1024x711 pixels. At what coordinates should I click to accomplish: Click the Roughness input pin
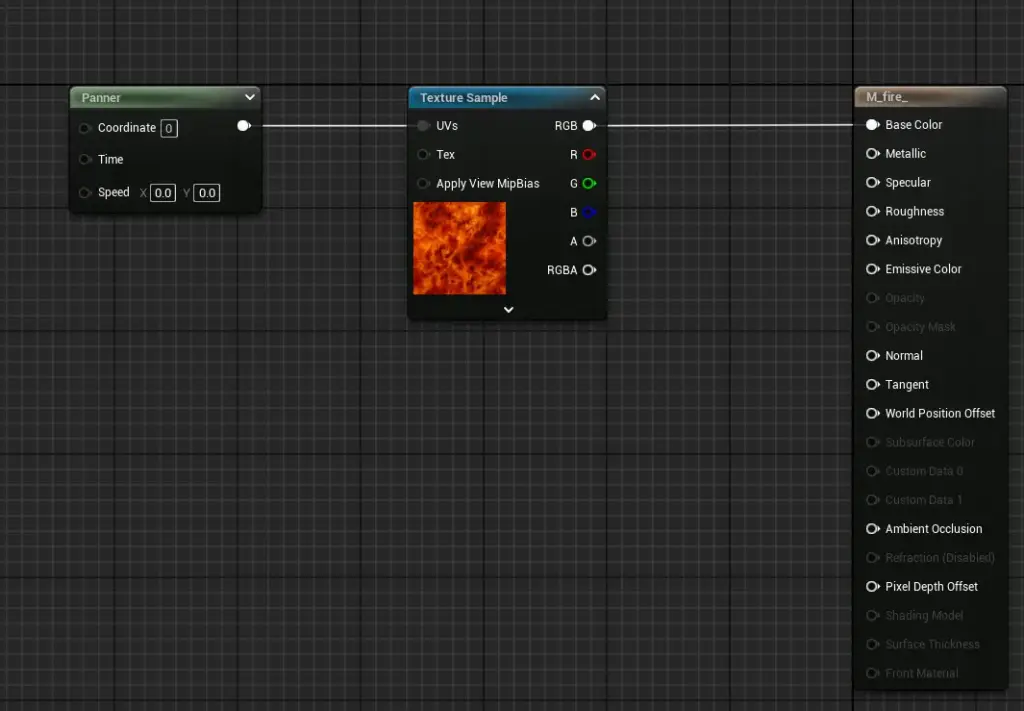click(x=872, y=211)
